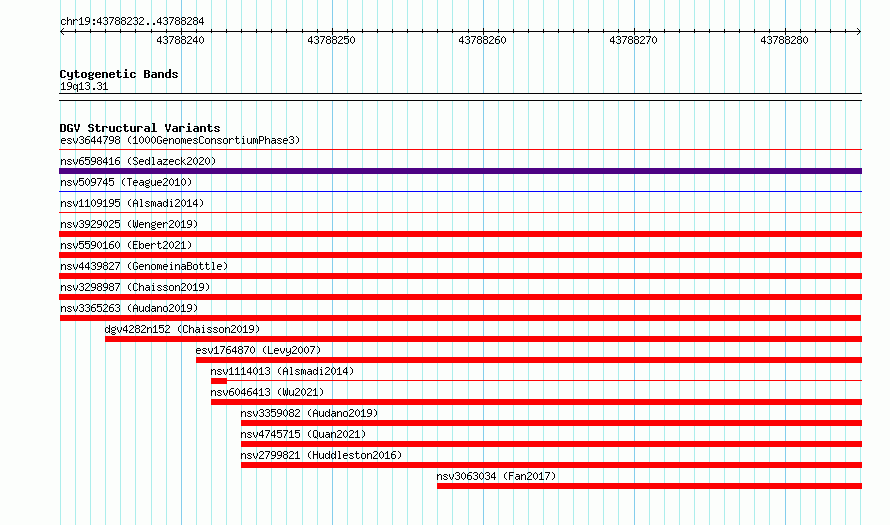Click the red bar under esv1764870 (Levy2007)
The height and width of the screenshot is (525, 890).
529,360
